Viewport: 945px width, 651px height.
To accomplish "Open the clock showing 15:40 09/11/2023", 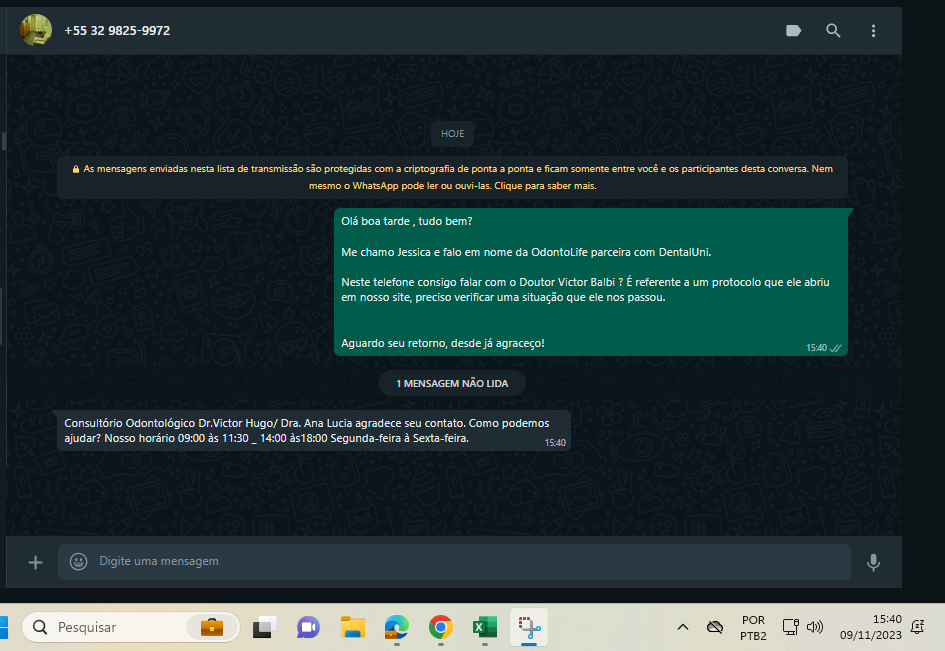I will click(x=871, y=627).
